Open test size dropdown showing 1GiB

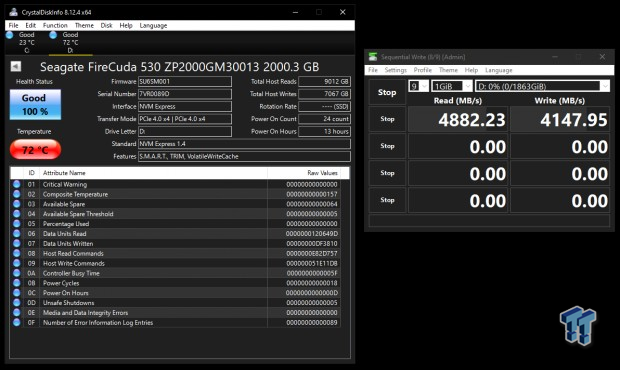click(452, 86)
